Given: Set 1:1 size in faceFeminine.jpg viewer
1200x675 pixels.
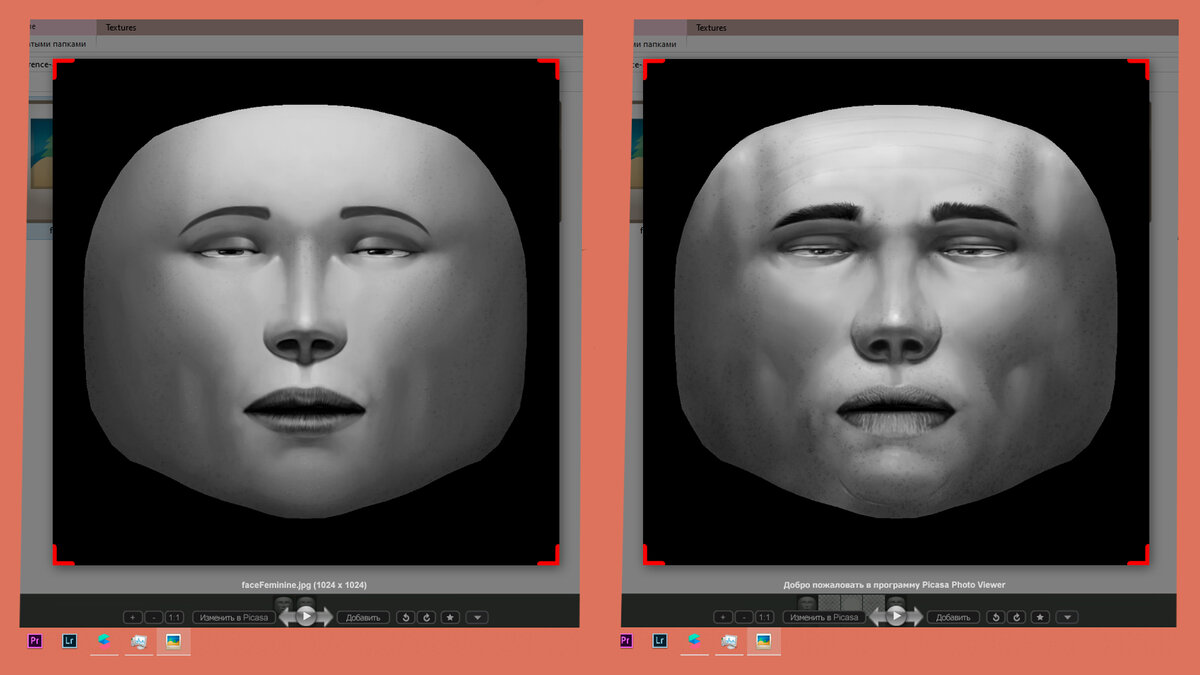Looking at the screenshot, I should click(x=174, y=617).
